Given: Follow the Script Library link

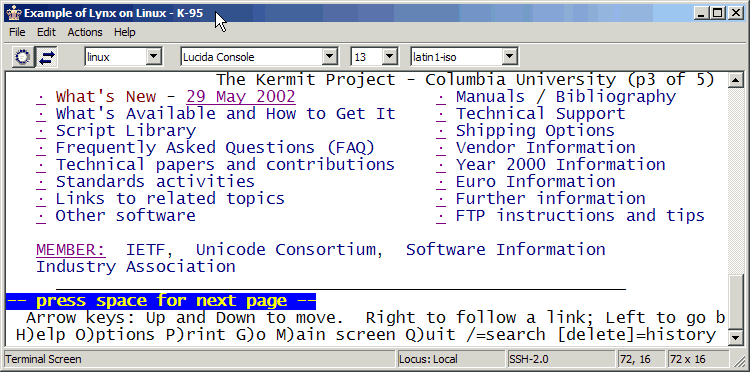Looking at the screenshot, I should (126, 131).
